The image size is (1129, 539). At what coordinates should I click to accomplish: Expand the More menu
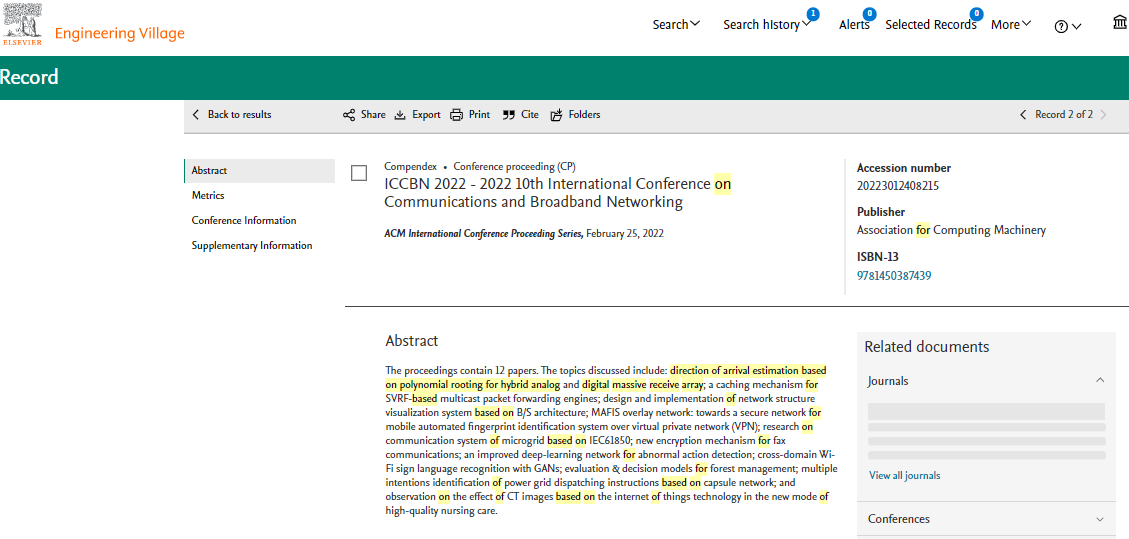pos(1011,24)
